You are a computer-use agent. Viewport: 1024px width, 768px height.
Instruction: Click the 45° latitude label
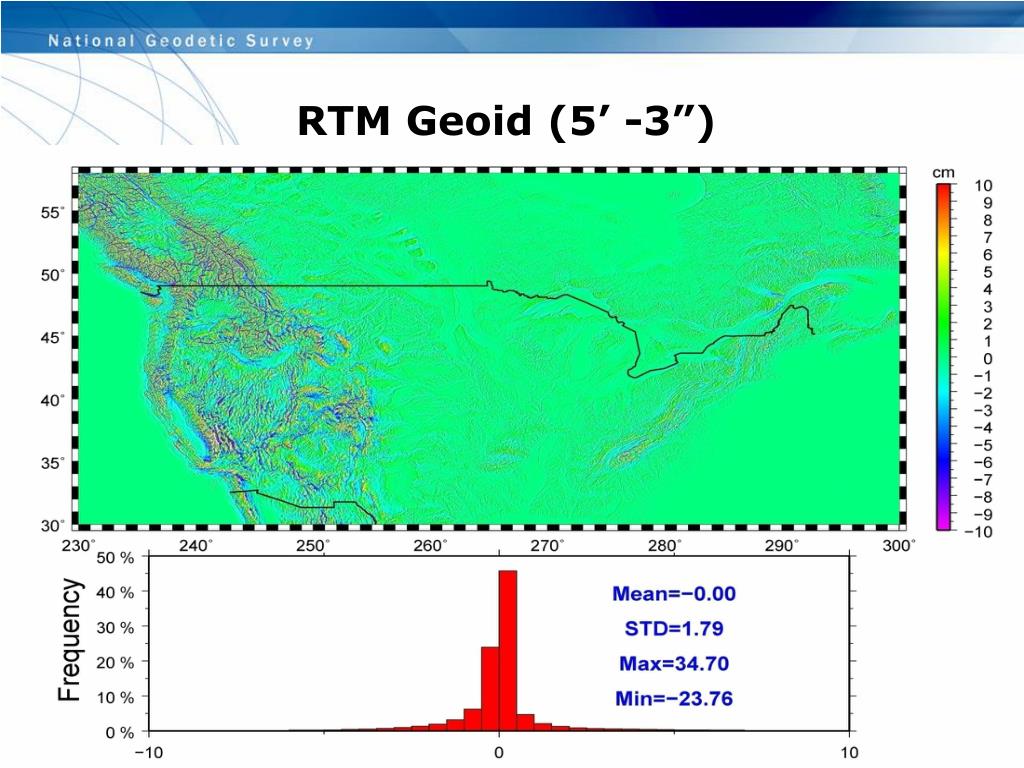(x=53, y=338)
